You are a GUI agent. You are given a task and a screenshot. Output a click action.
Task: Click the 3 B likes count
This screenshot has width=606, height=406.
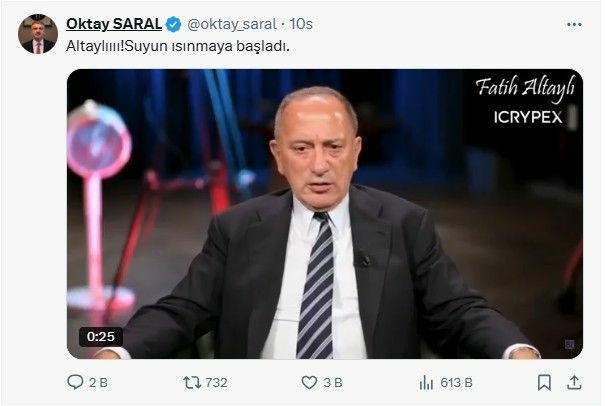tap(333, 382)
